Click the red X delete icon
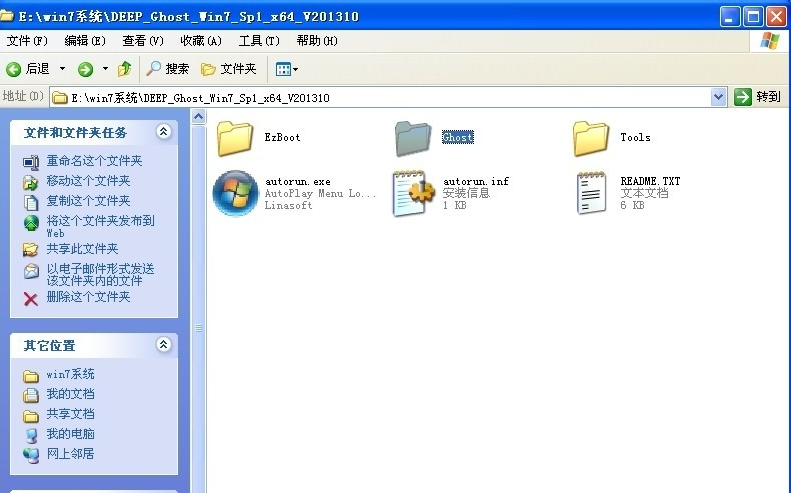 (31, 299)
